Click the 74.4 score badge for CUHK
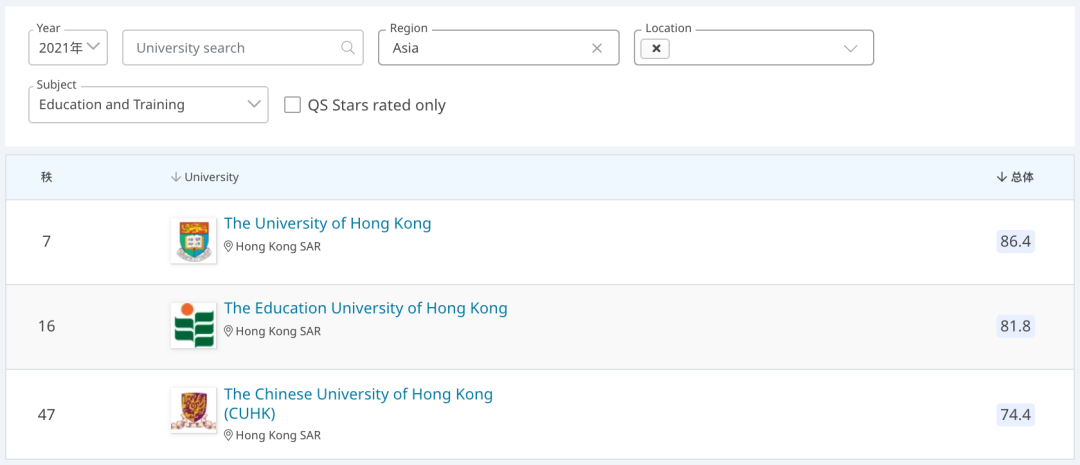This screenshot has height=465, width=1080. tap(1015, 415)
